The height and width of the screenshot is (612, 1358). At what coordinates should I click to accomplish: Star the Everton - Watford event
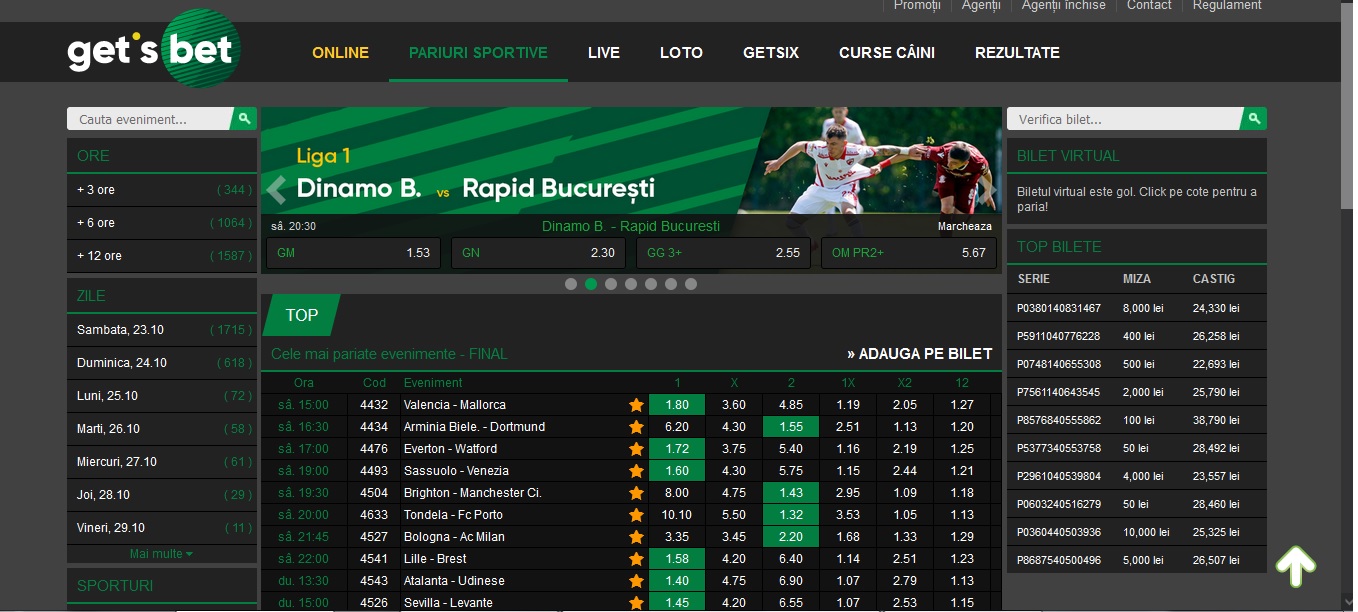point(636,449)
